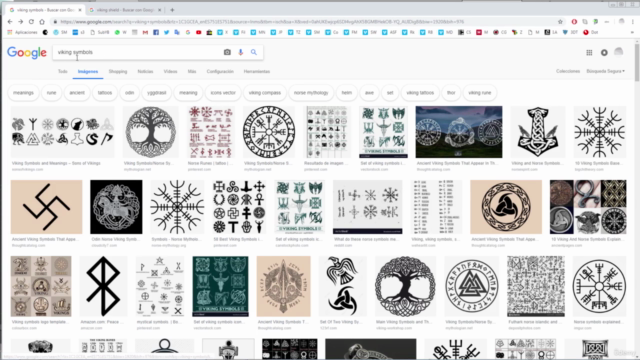This screenshot has width=640, height=360.
Task: Open the Sons of Vikings symbols image
Action: point(62,132)
